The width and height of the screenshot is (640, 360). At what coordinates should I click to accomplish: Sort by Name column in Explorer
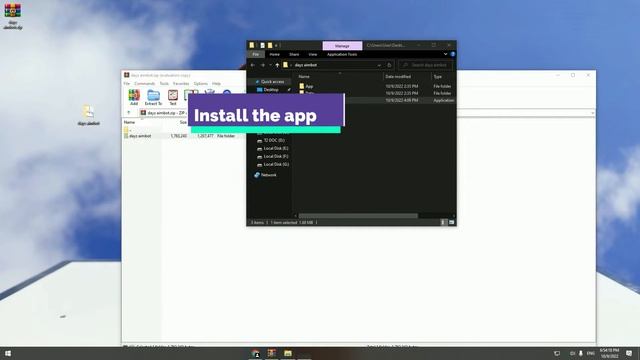304,76
